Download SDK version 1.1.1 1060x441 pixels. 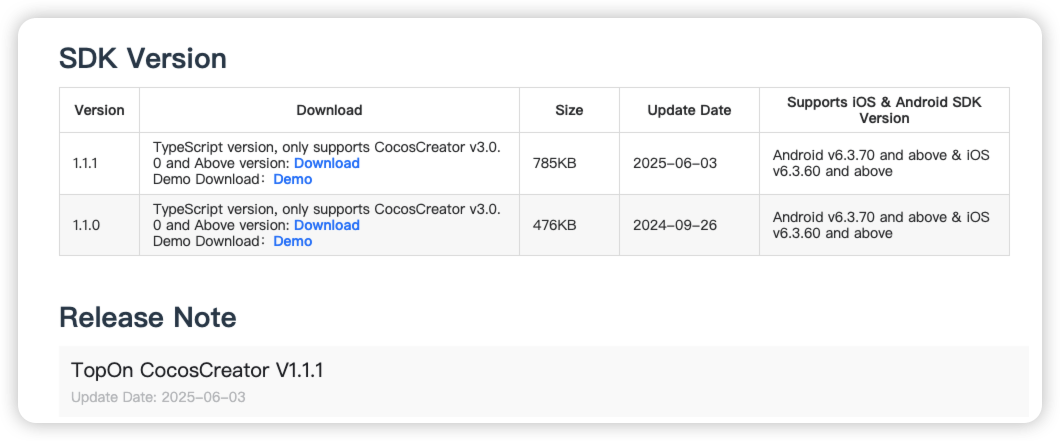pos(327,163)
